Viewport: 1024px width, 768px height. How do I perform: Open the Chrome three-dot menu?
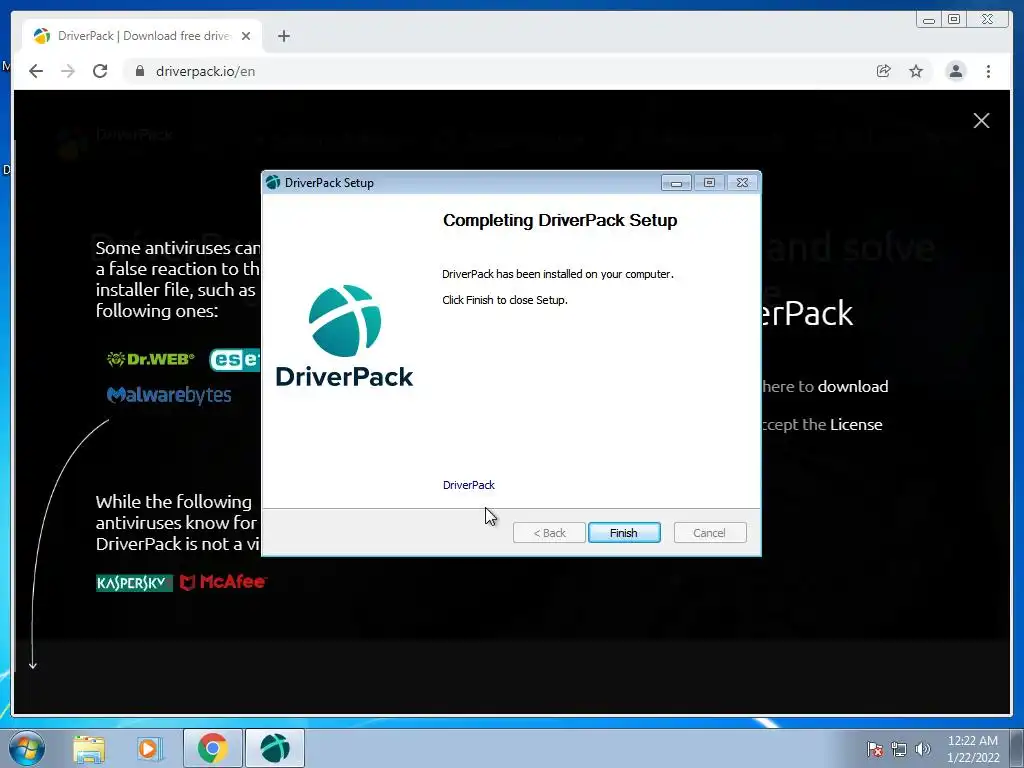988,71
